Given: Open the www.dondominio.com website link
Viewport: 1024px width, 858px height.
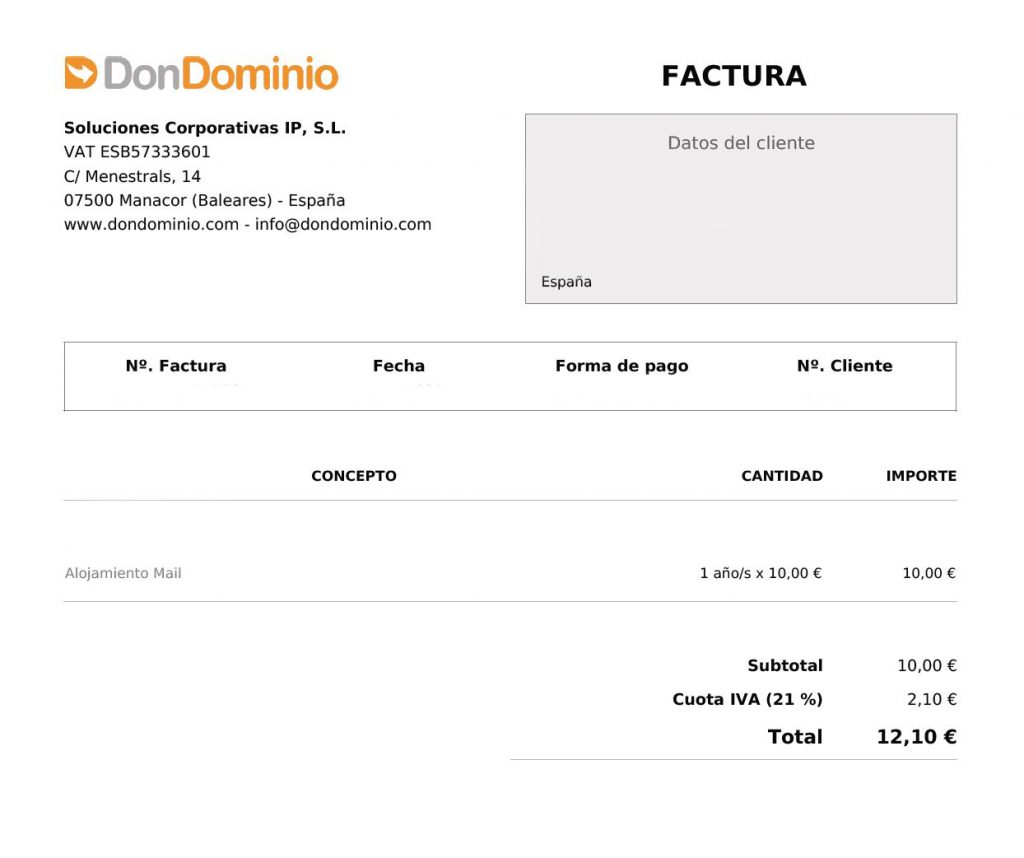Looking at the screenshot, I should click(x=151, y=224).
